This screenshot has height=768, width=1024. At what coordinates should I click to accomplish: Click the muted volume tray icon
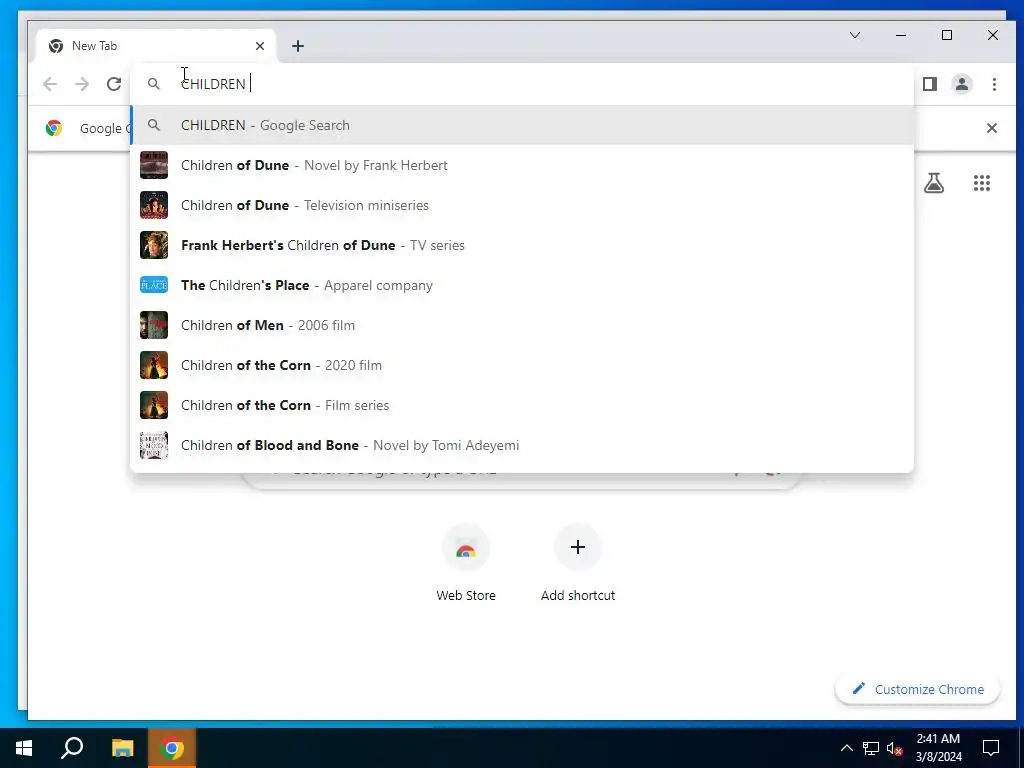pyautogui.click(x=895, y=748)
